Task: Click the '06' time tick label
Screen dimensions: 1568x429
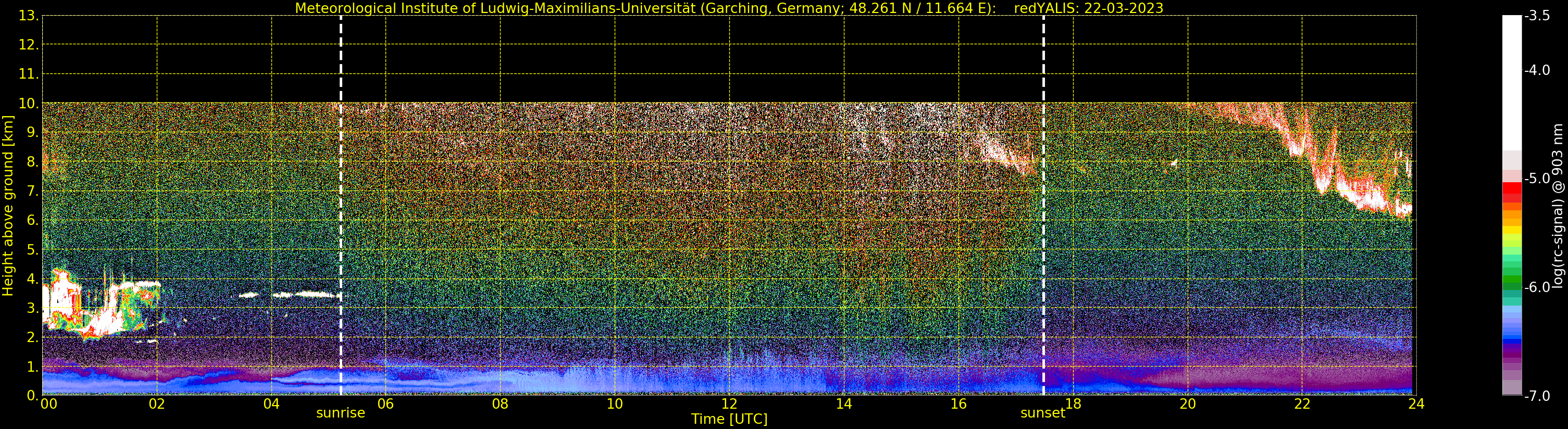Action: [386, 404]
